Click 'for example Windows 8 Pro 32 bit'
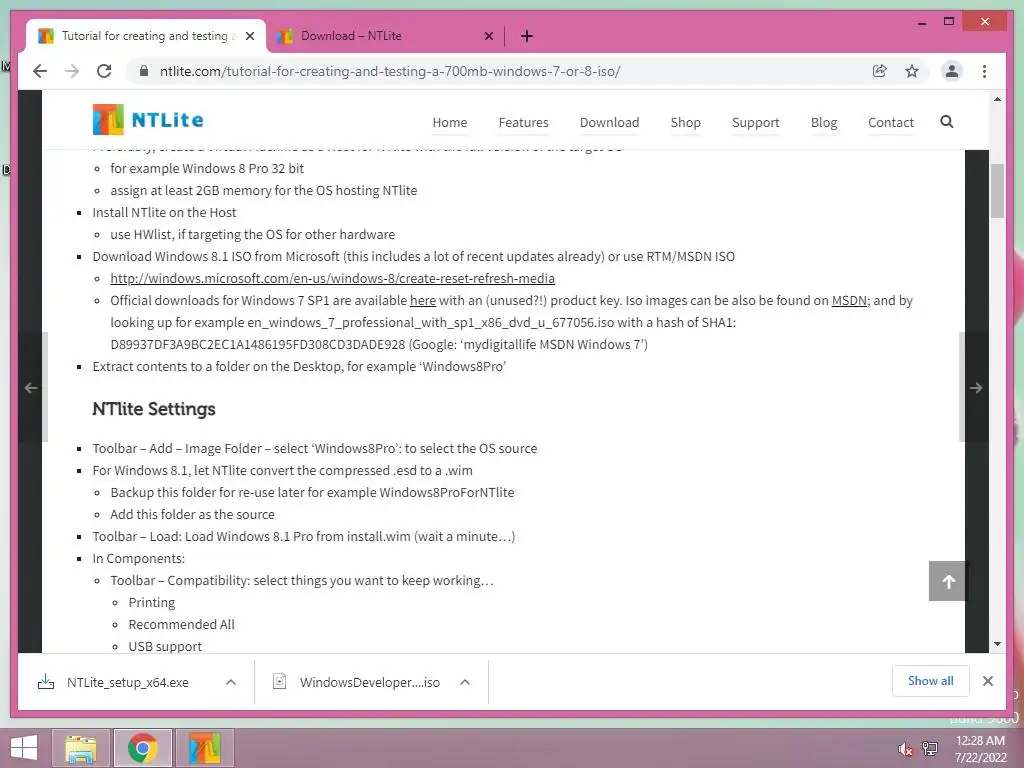 [x=207, y=168]
